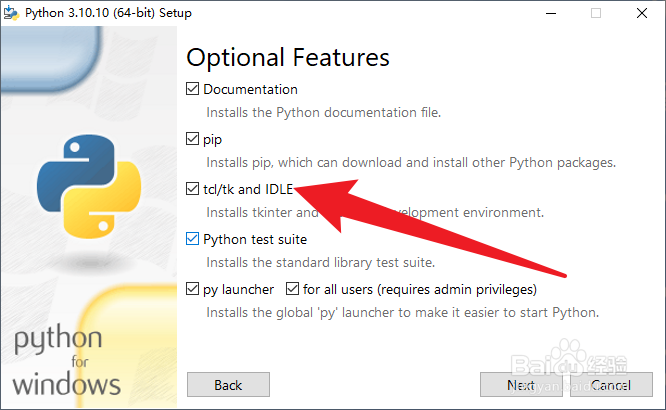The image size is (666, 410).
Task: Click the Documentation label text
Action: [x=250, y=89]
